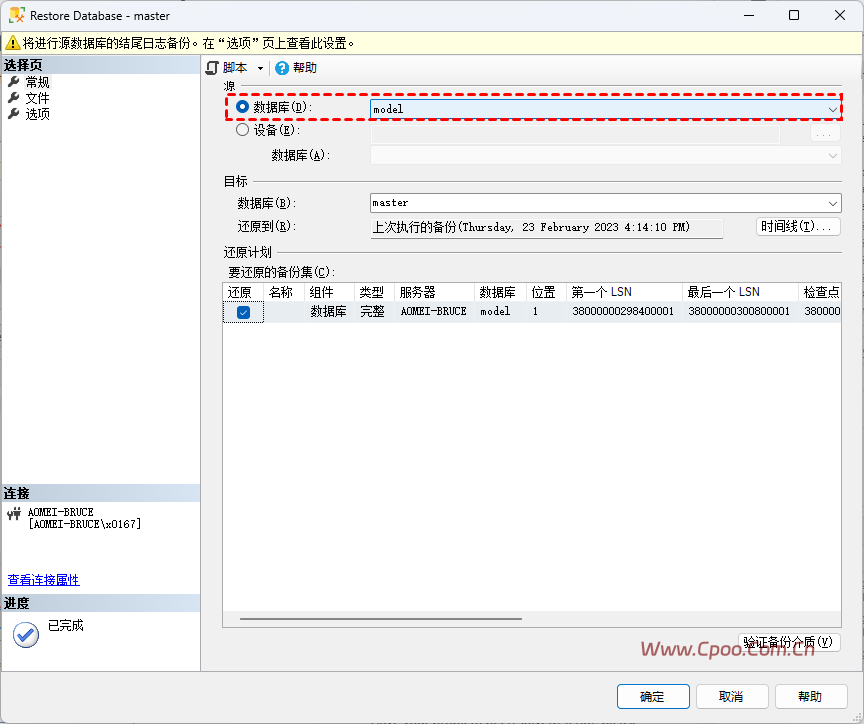Click the horizontal scrollbar of backup sets
This screenshot has height=724, width=864.
381,619
